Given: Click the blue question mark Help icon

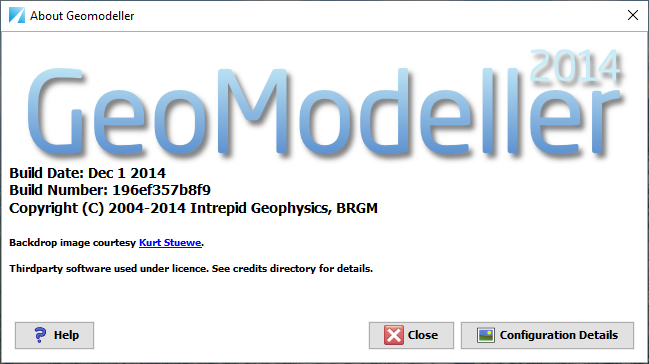Looking at the screenshot, I should (40, 335).
